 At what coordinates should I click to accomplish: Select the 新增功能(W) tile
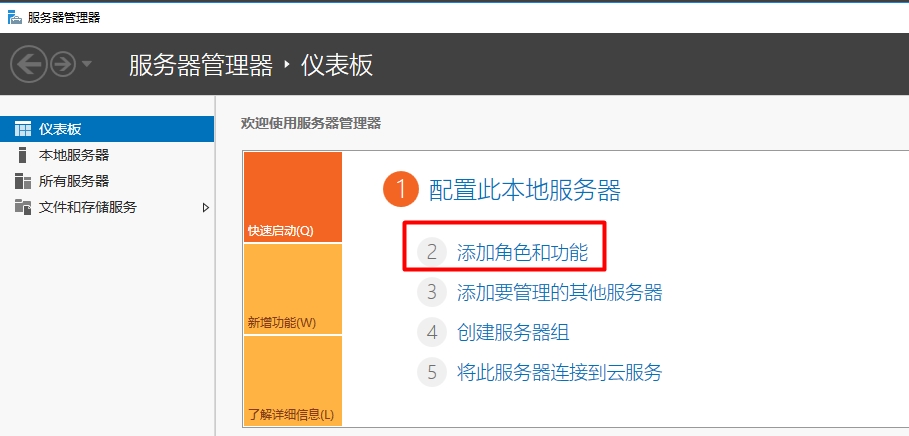coord(293,289)
